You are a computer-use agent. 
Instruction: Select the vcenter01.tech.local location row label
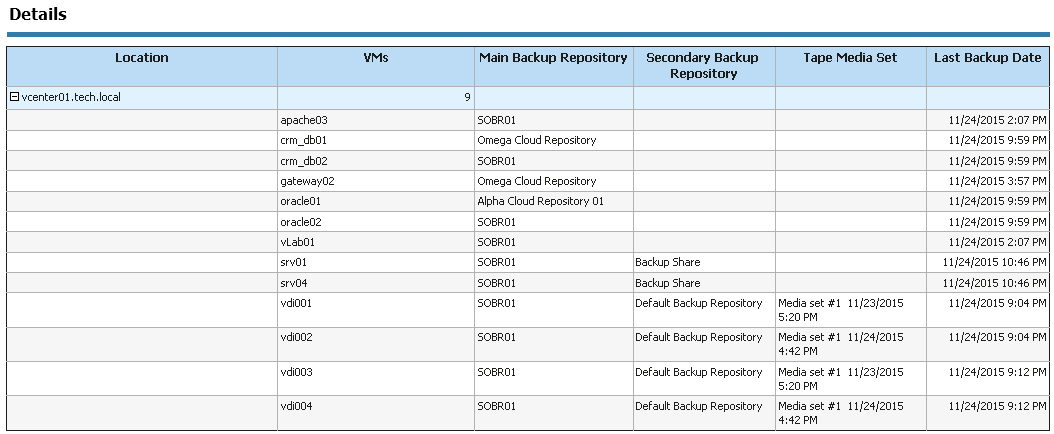click(x=71, y=98)
